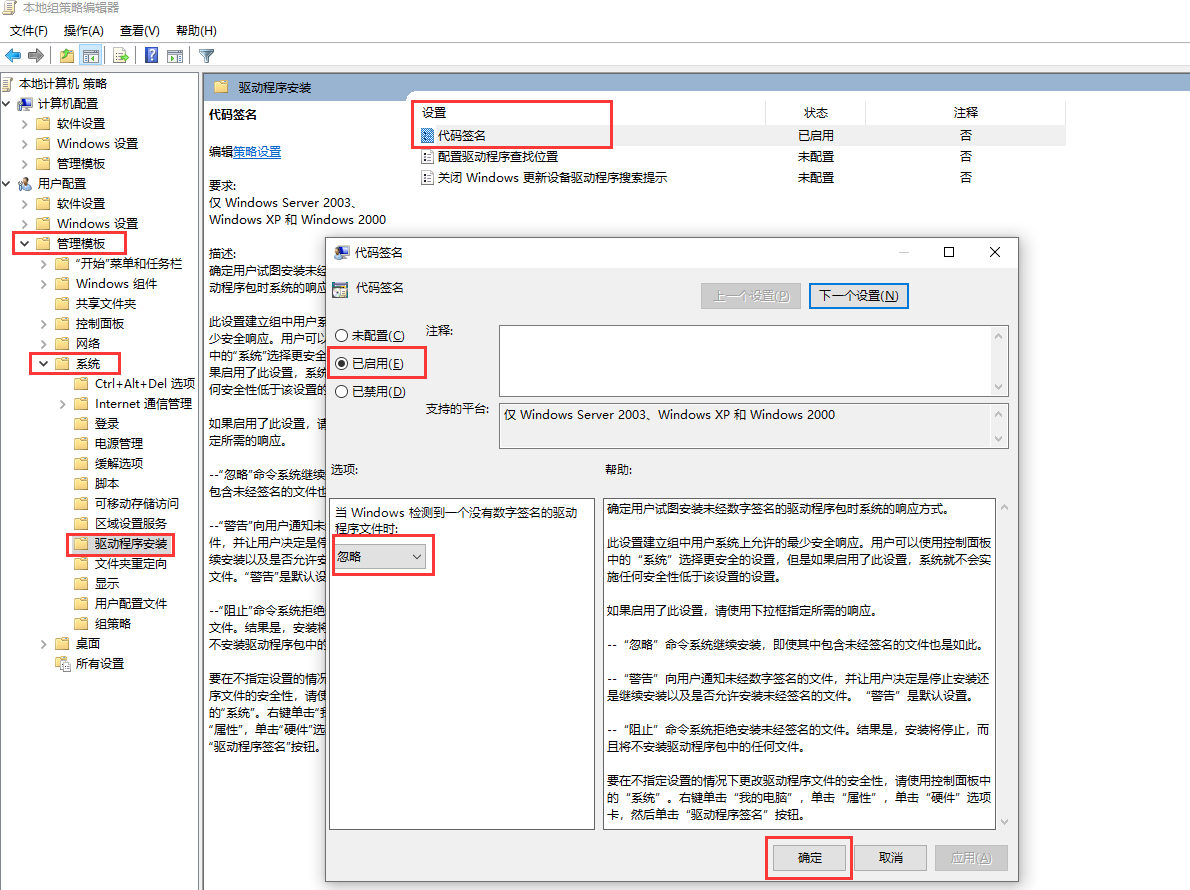
Task: Open the 操作(A) menu
Action: (83, 31)
